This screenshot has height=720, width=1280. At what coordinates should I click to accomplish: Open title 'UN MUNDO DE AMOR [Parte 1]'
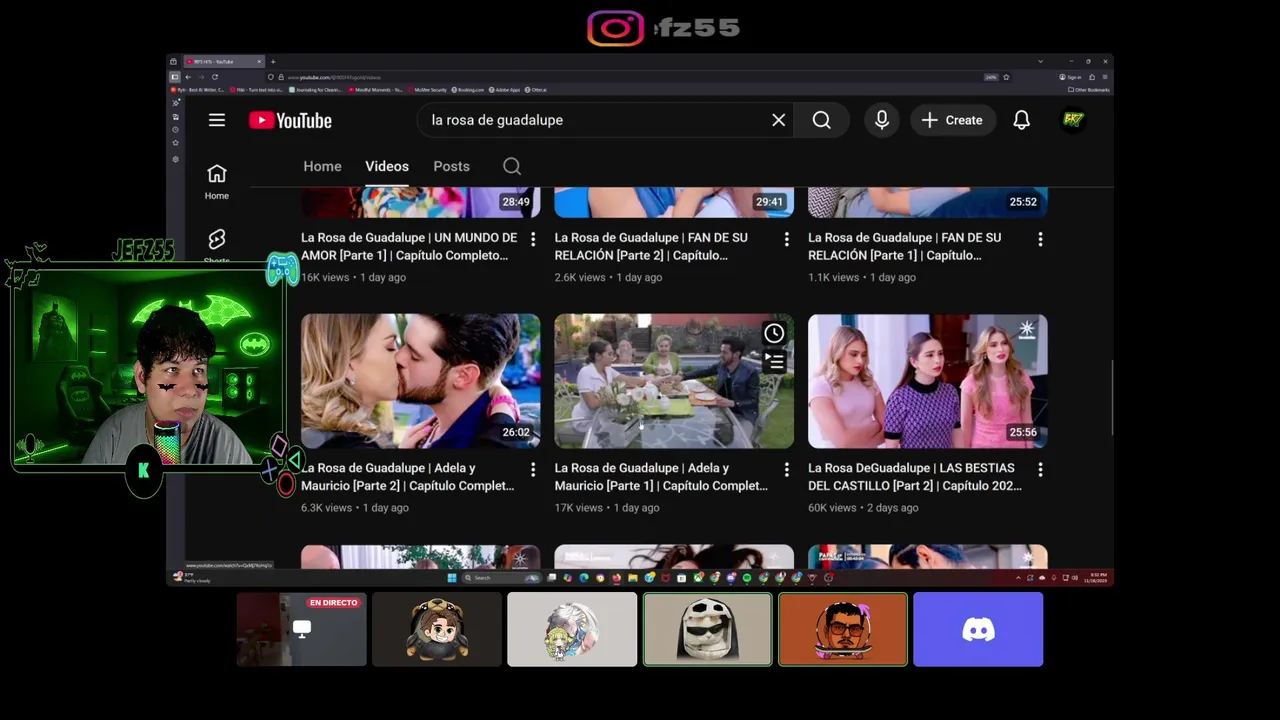click(409, 246)
